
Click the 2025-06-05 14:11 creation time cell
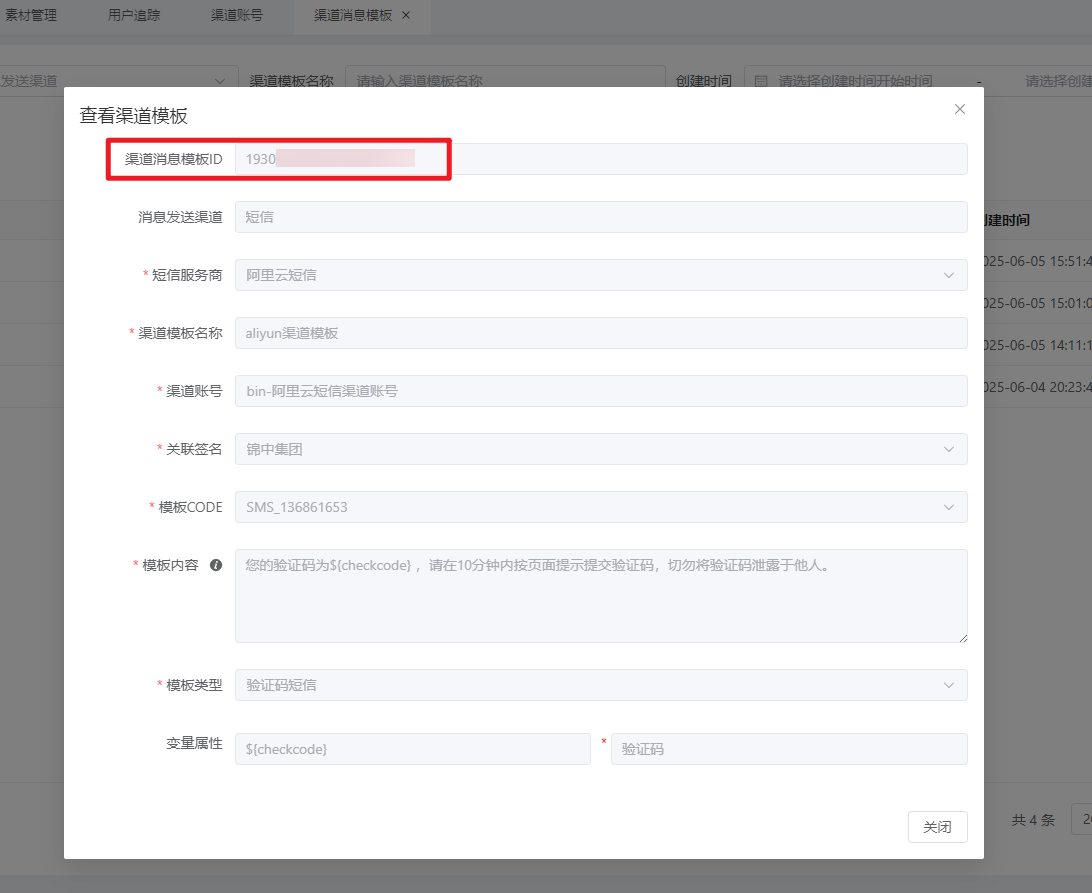[1038, 345]
